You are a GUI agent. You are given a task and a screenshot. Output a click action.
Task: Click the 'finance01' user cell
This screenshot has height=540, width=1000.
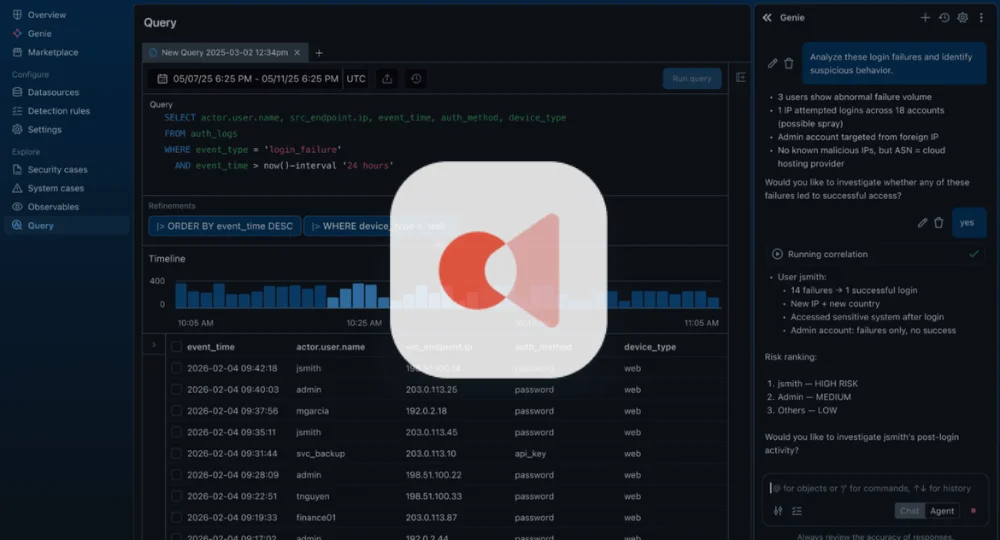coord(316,518)
